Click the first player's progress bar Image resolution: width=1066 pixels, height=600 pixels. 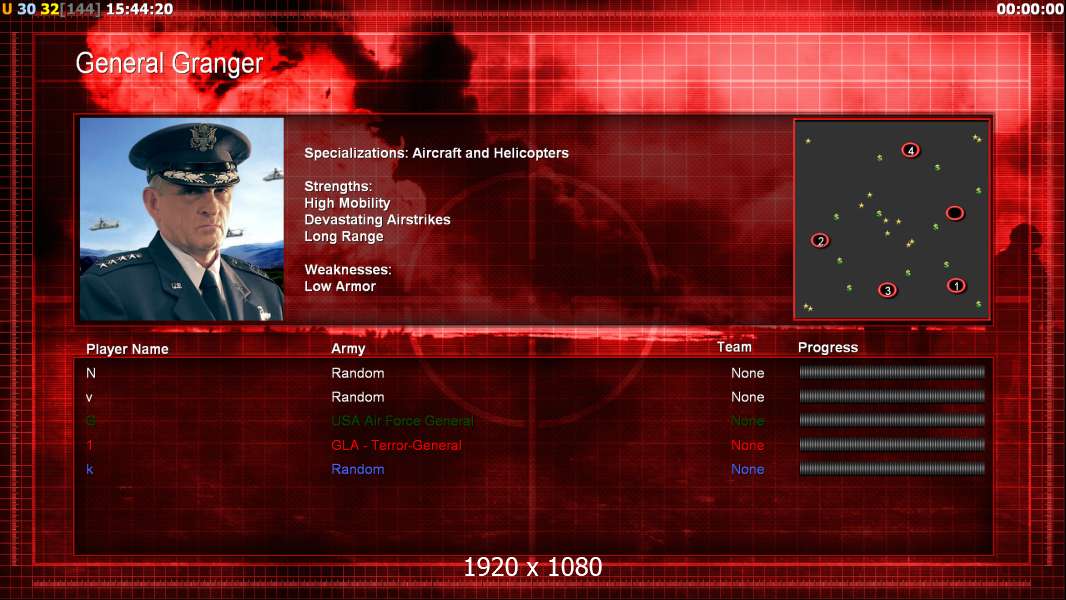click(892, 372)
